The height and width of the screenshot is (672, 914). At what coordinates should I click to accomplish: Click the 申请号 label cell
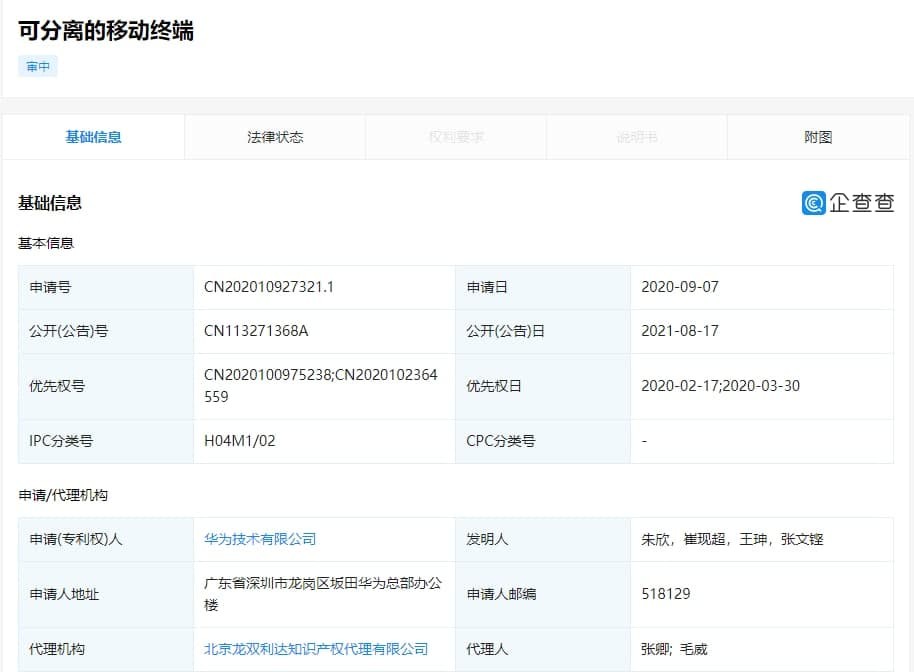pos(106,287)
